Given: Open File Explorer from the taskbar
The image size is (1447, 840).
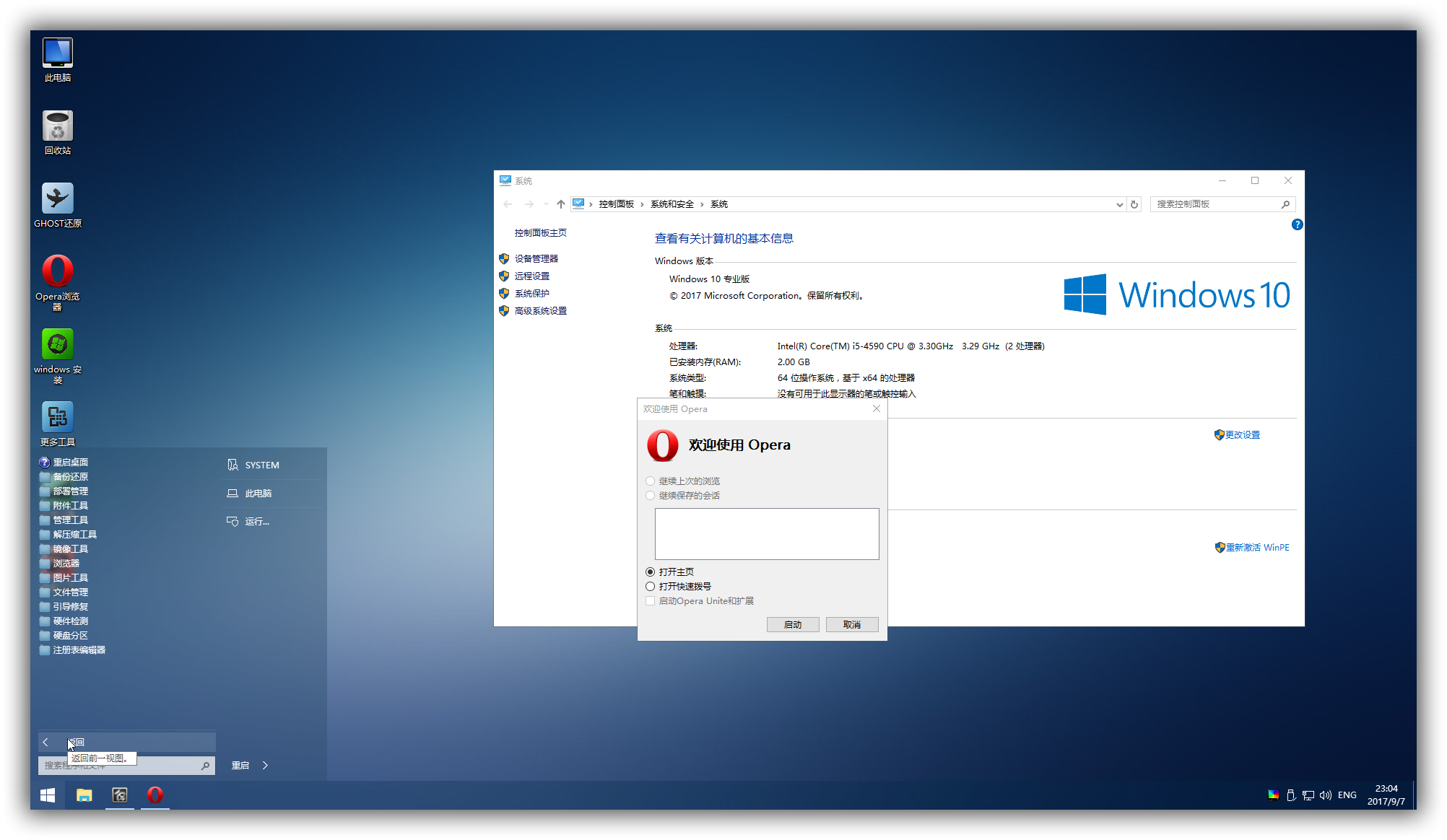Looking at the screenshot, I should tap(84, 795).
